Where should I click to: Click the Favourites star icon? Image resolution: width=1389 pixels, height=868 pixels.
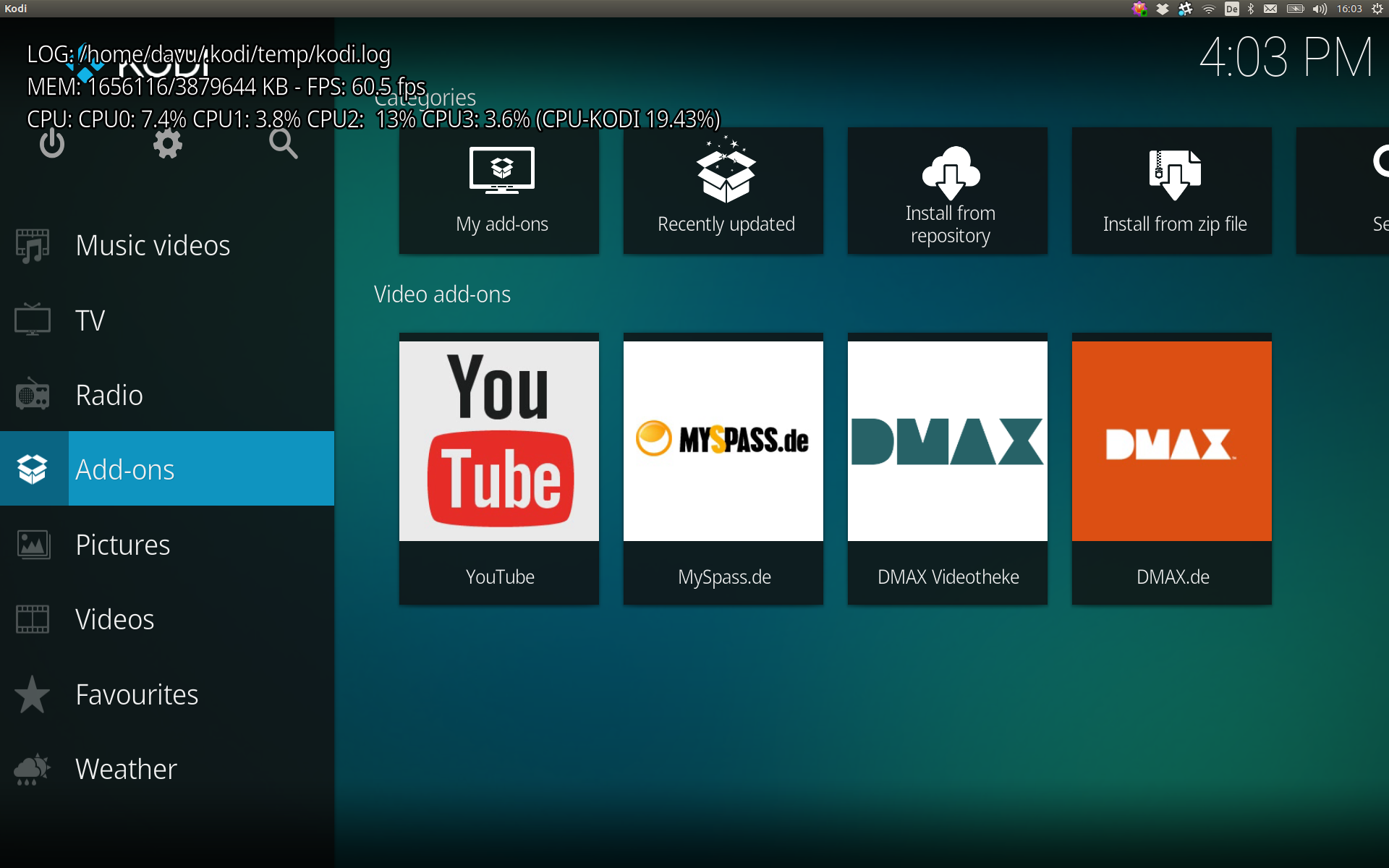click(x=33, y=694)
